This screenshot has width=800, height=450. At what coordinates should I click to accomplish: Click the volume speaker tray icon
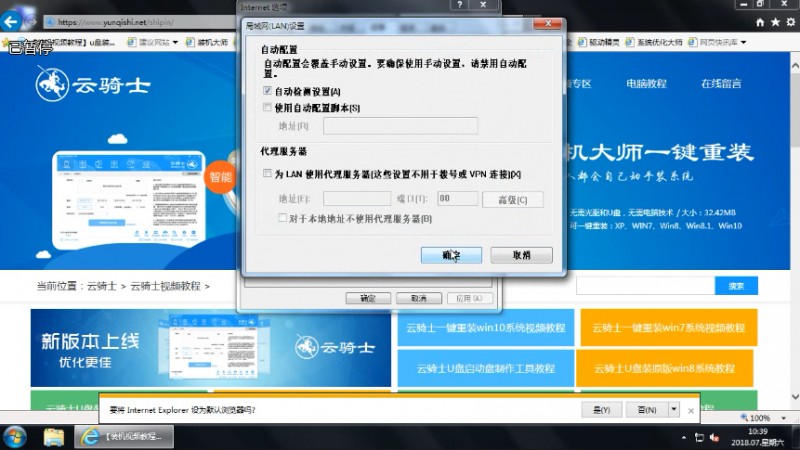coord(715,437)
